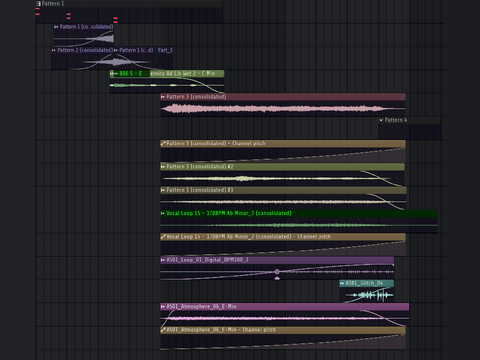Select the Pattern 3 (consolidated) #3 clip title
Viewport: 480px width, 360px height.
click(x=200, y=190)
